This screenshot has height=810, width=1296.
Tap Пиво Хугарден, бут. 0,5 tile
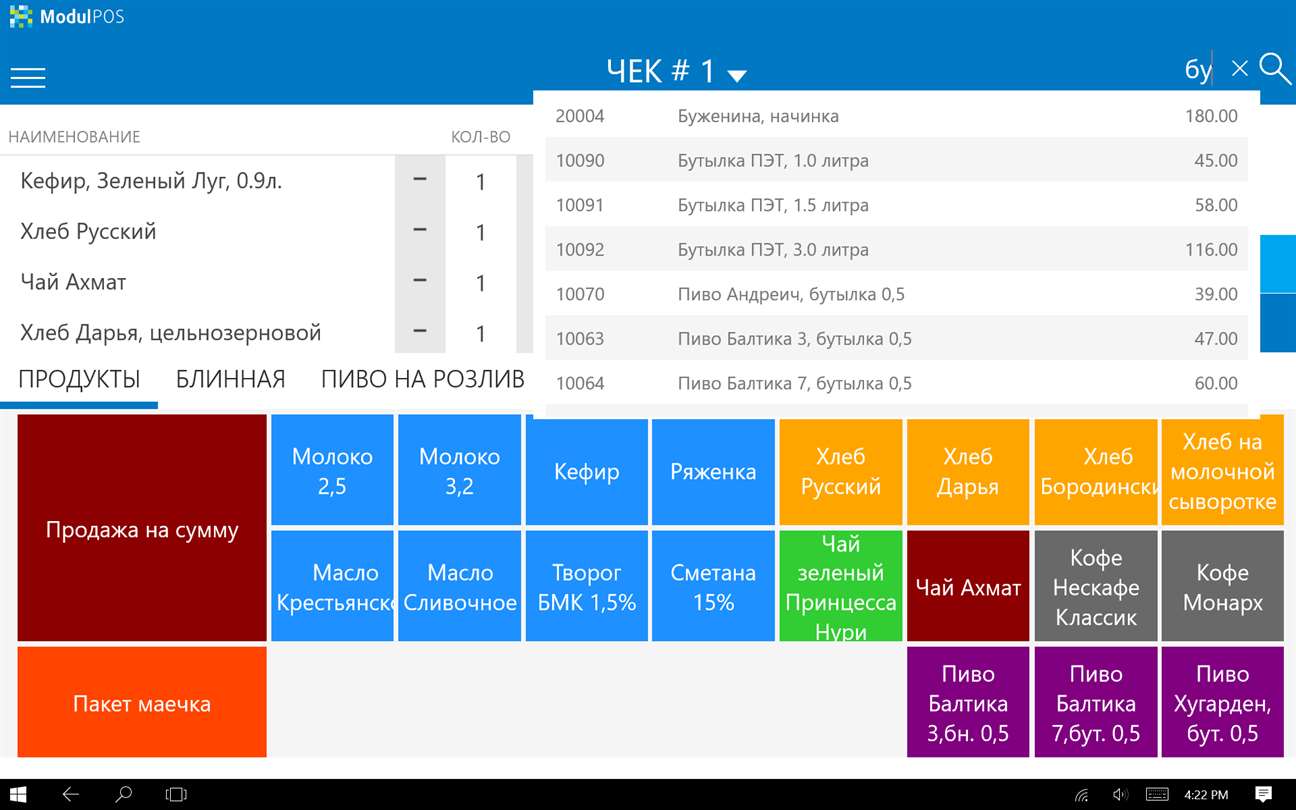coord(1222,702)
